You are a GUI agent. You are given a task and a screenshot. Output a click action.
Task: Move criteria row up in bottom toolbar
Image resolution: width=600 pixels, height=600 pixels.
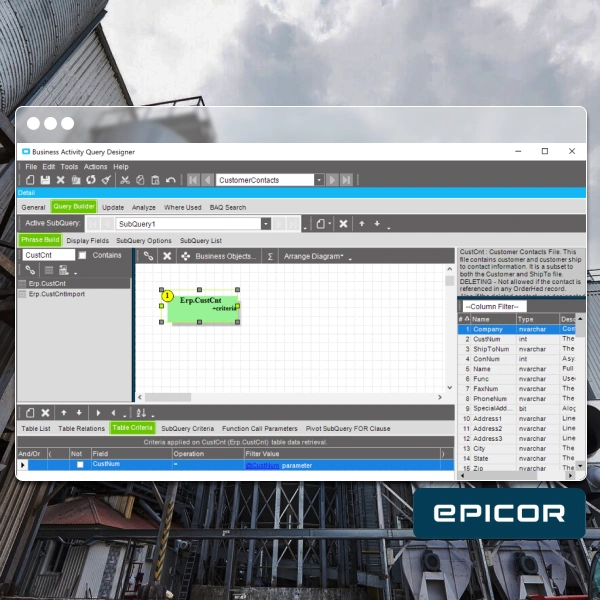64,412
